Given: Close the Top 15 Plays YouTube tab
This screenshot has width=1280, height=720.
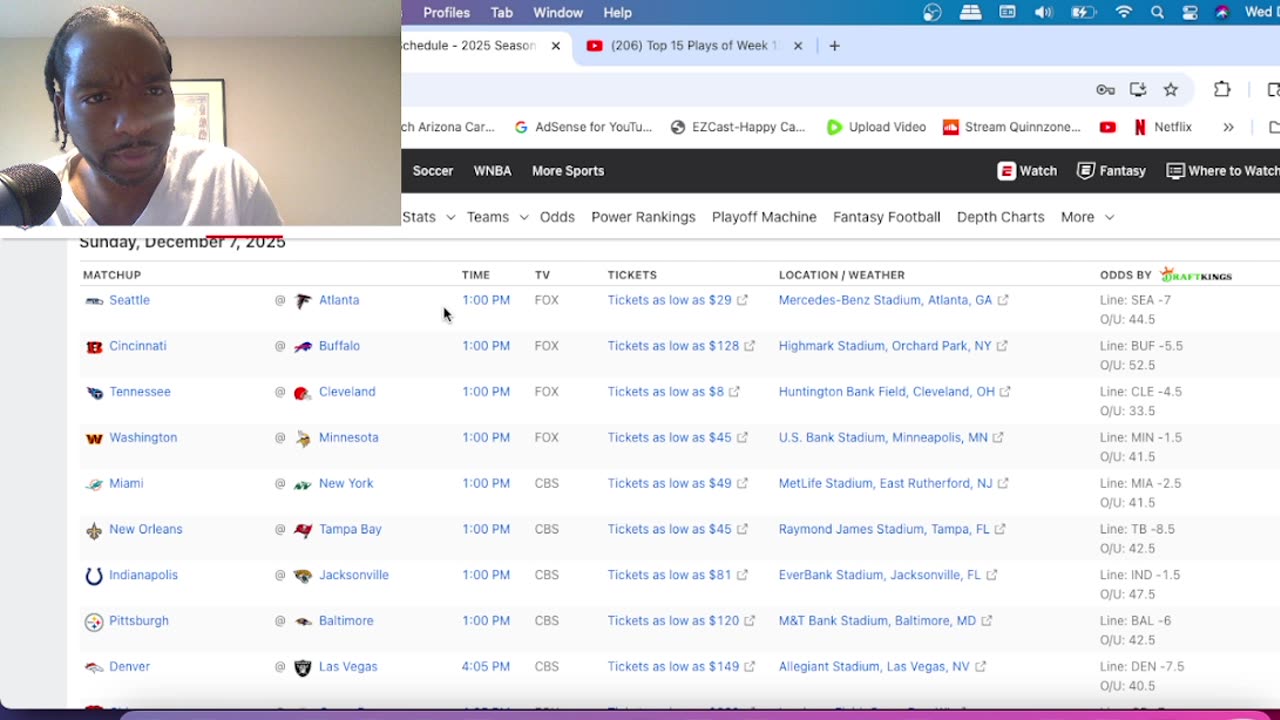Looking at the screenshot, I should pyautogui.click(x=798, y=46).
